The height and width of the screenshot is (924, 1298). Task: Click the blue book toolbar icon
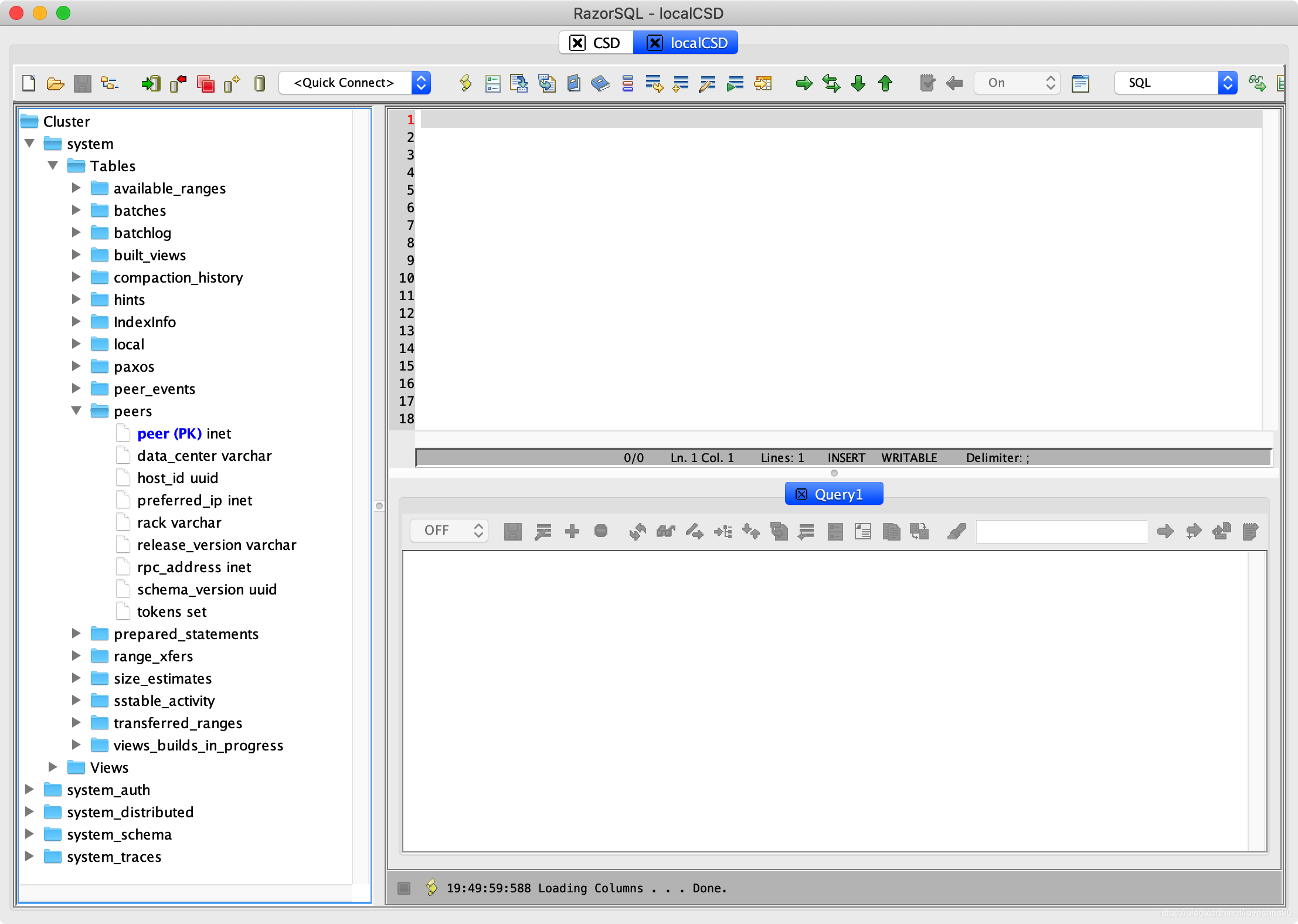point(600,83)
